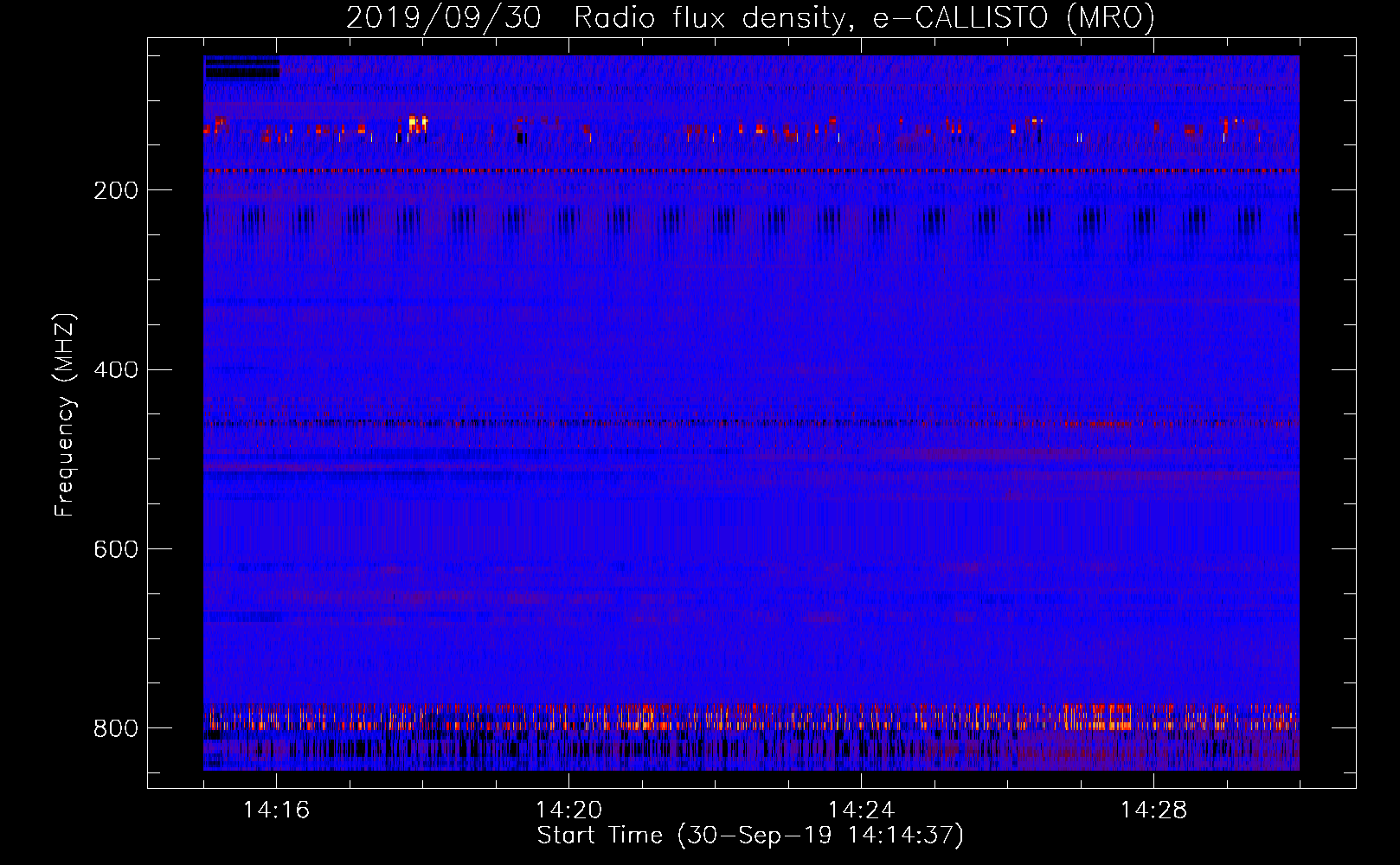The image size is (1400, 865).
Task: Click the 14:24 time tick label
Action: tap(861, 810)
